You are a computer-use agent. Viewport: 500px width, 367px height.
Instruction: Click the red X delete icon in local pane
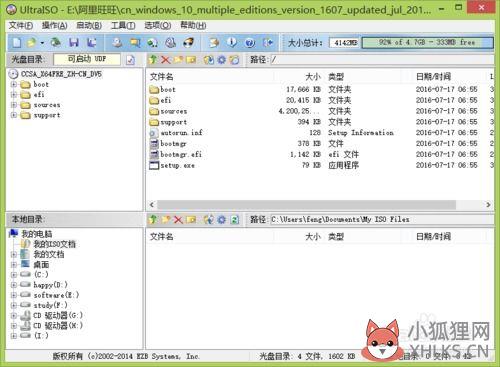178,219
